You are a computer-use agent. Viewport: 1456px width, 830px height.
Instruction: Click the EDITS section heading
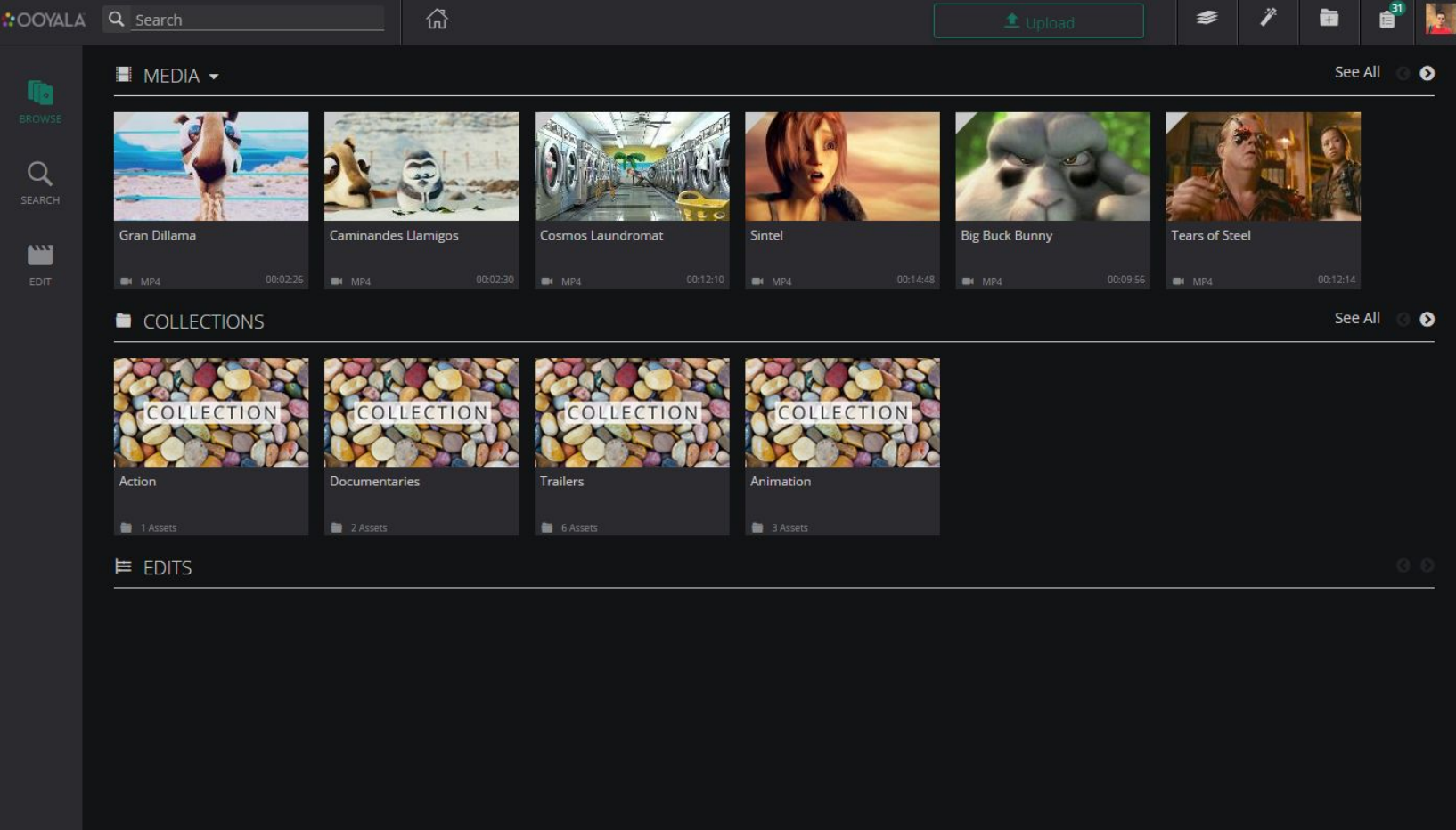point(168,568)
